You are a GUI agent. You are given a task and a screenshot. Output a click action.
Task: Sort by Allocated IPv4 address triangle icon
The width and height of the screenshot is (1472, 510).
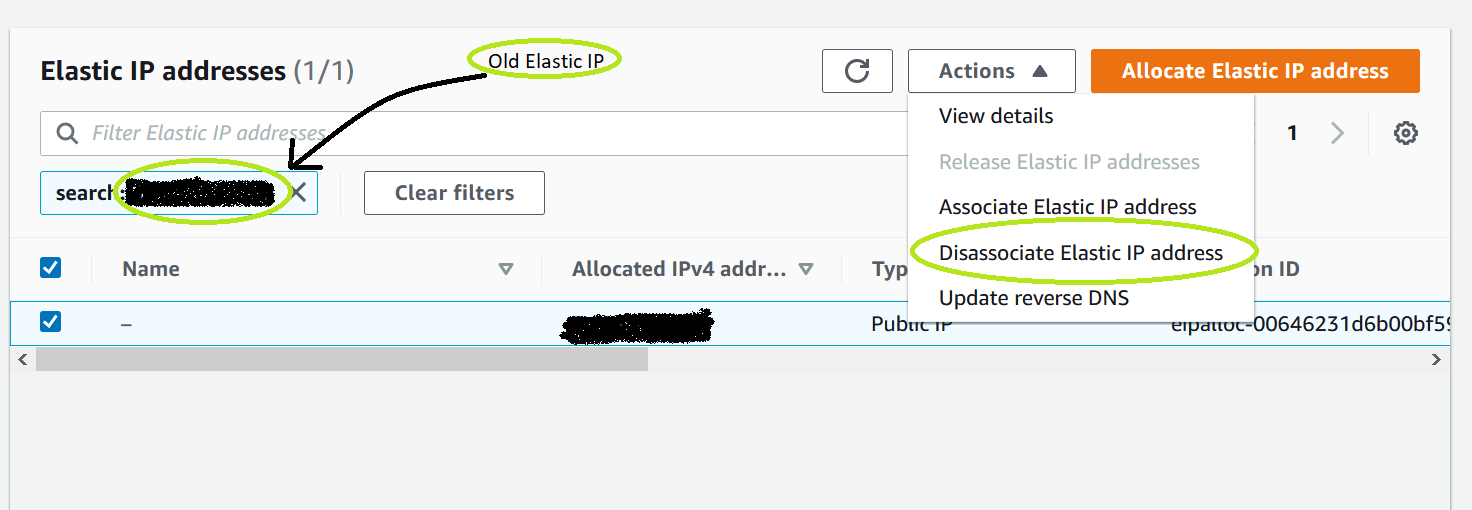(x=806, y=269)
